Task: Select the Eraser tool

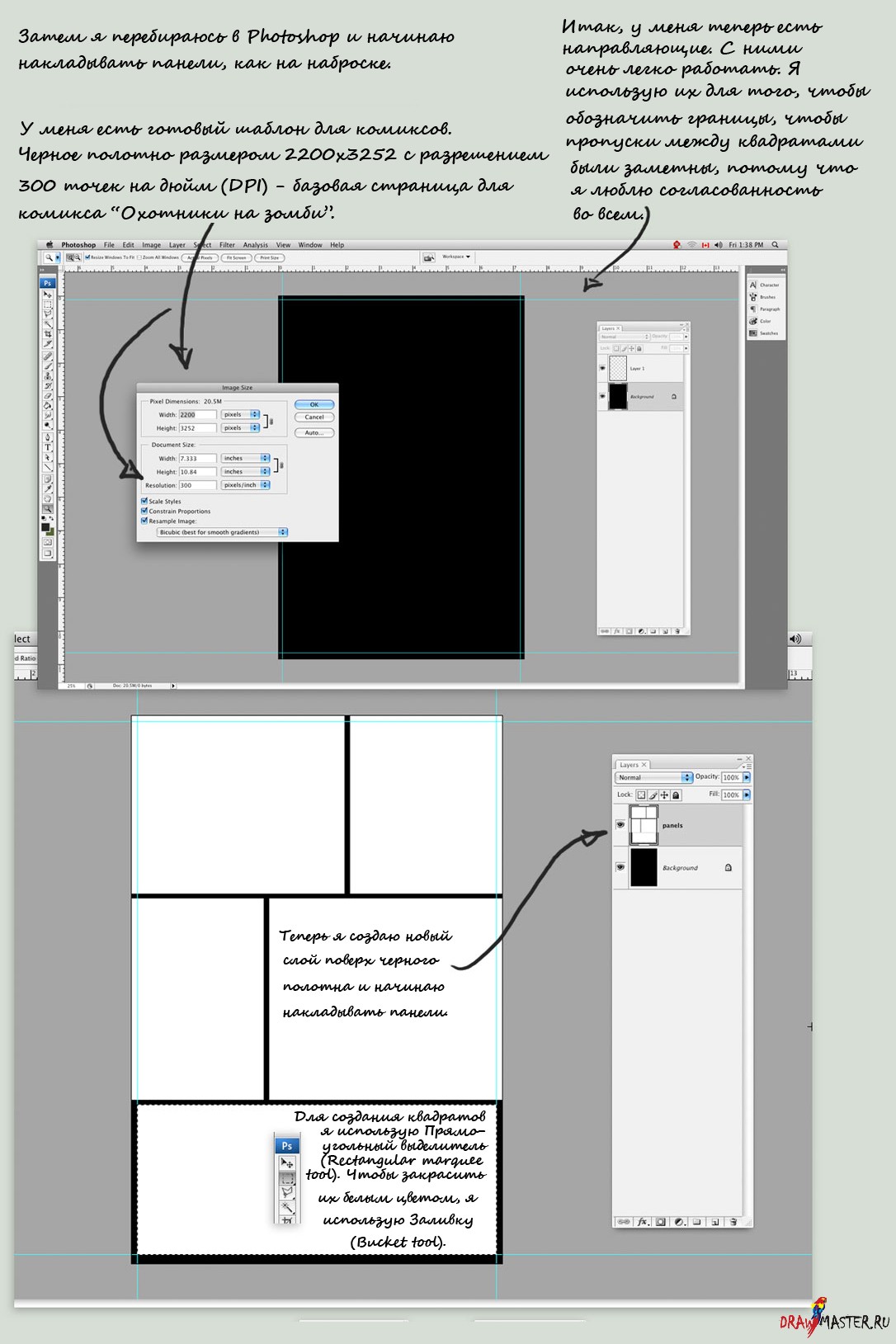Action: click(48, 395)
